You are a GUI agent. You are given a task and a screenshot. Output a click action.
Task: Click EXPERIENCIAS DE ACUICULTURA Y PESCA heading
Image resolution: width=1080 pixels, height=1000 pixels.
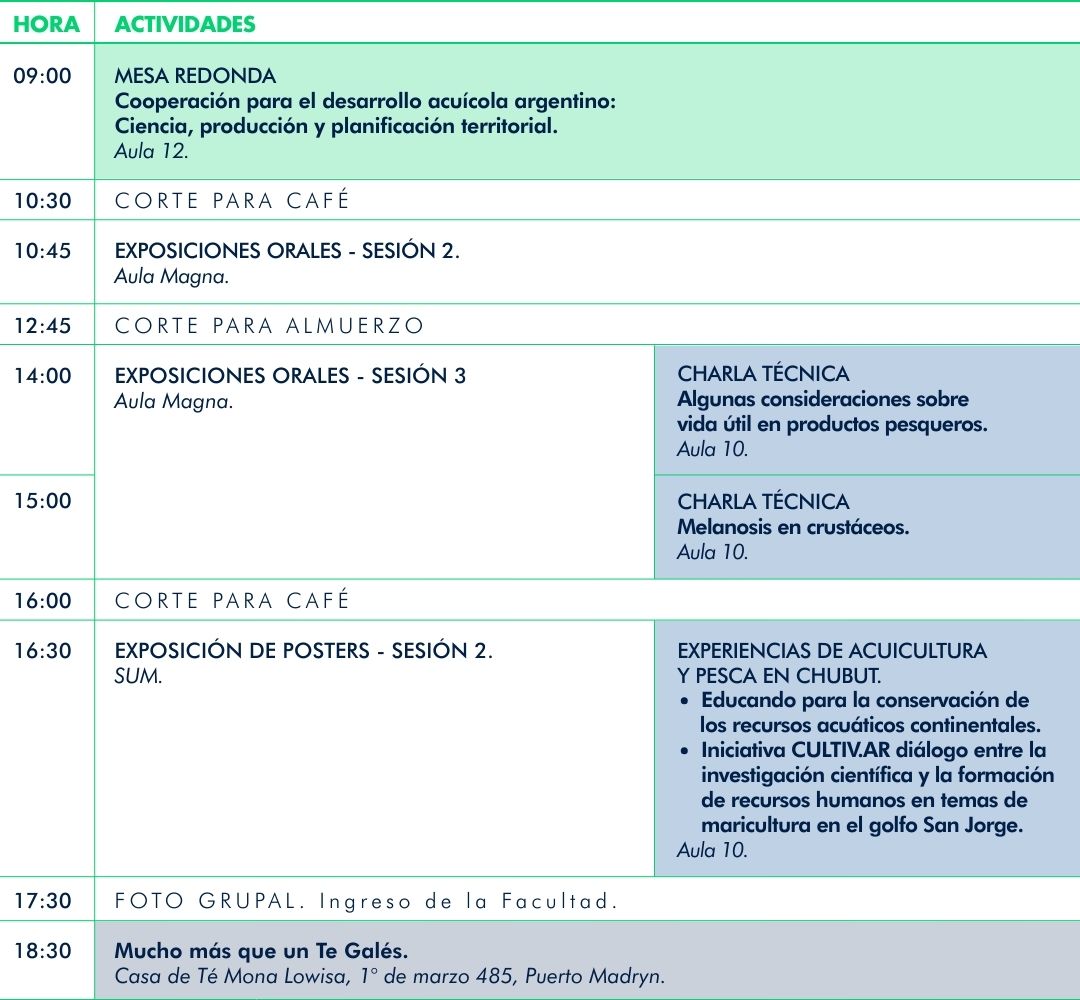tap(831, 663)
